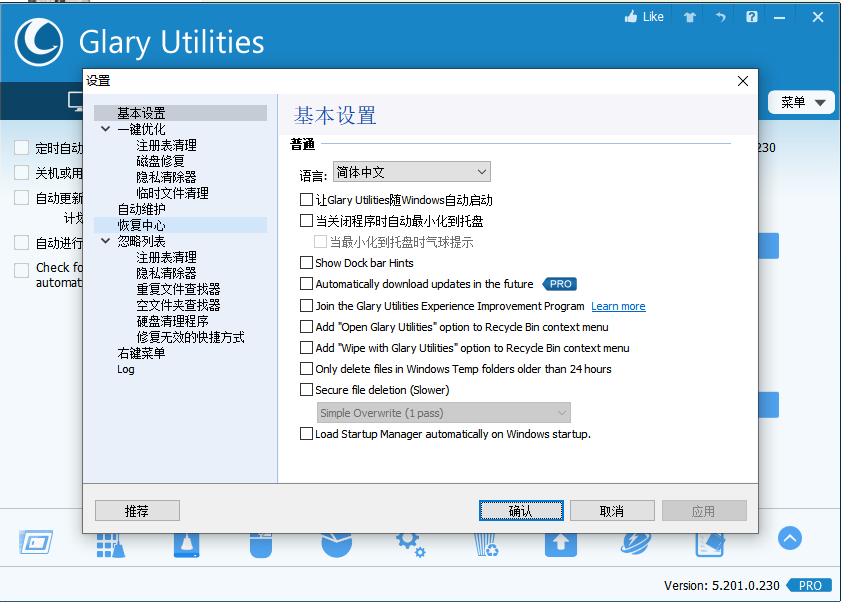Open the Simple Overwrite (1 pass) dropdown
Image resolution: width=841 pixels, height=602 pixels.
[x=444, y=413]
